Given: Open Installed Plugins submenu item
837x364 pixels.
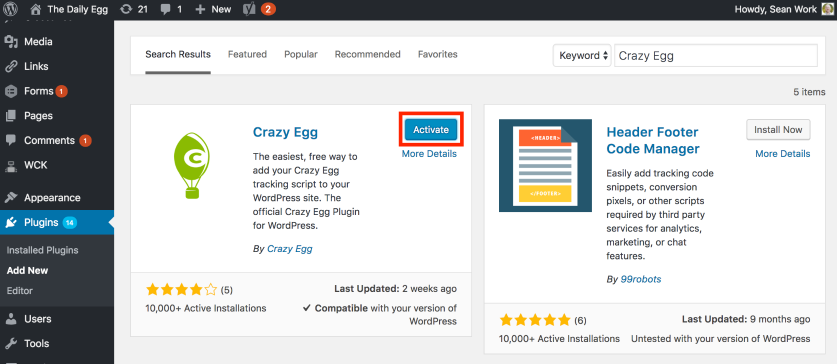Looking at the screenshot, I should (43, 250).
